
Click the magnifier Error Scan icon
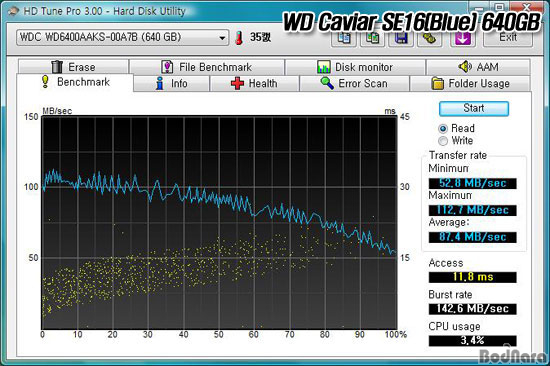327,83
